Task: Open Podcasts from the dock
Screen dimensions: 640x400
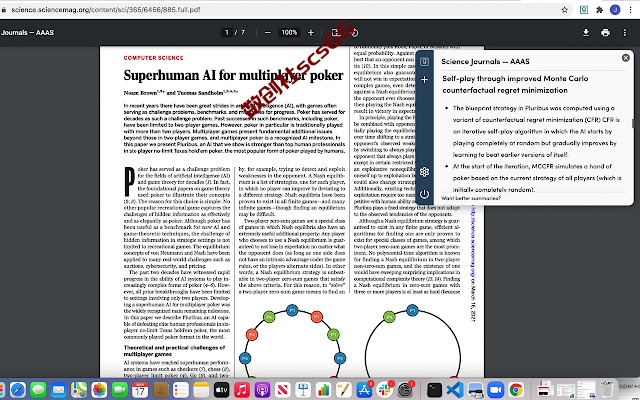Action: [x=262, y=390]
